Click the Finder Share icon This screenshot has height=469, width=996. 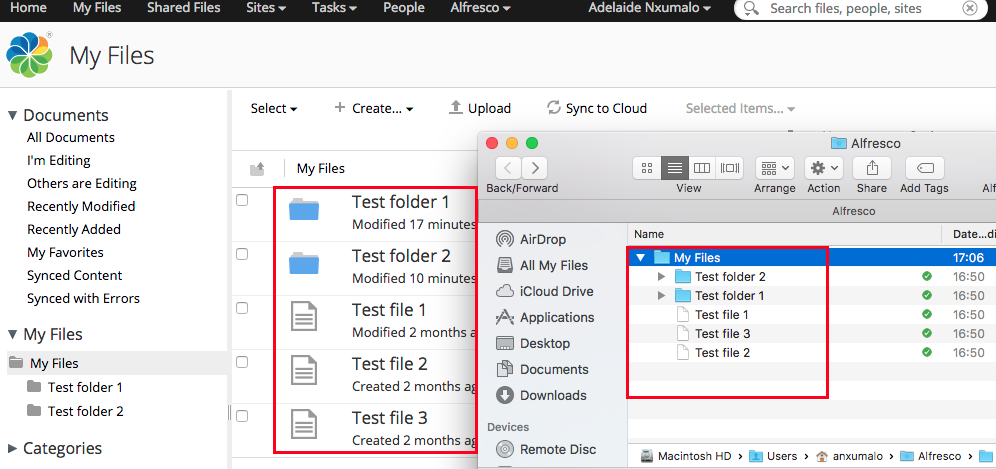click(871, 168)
